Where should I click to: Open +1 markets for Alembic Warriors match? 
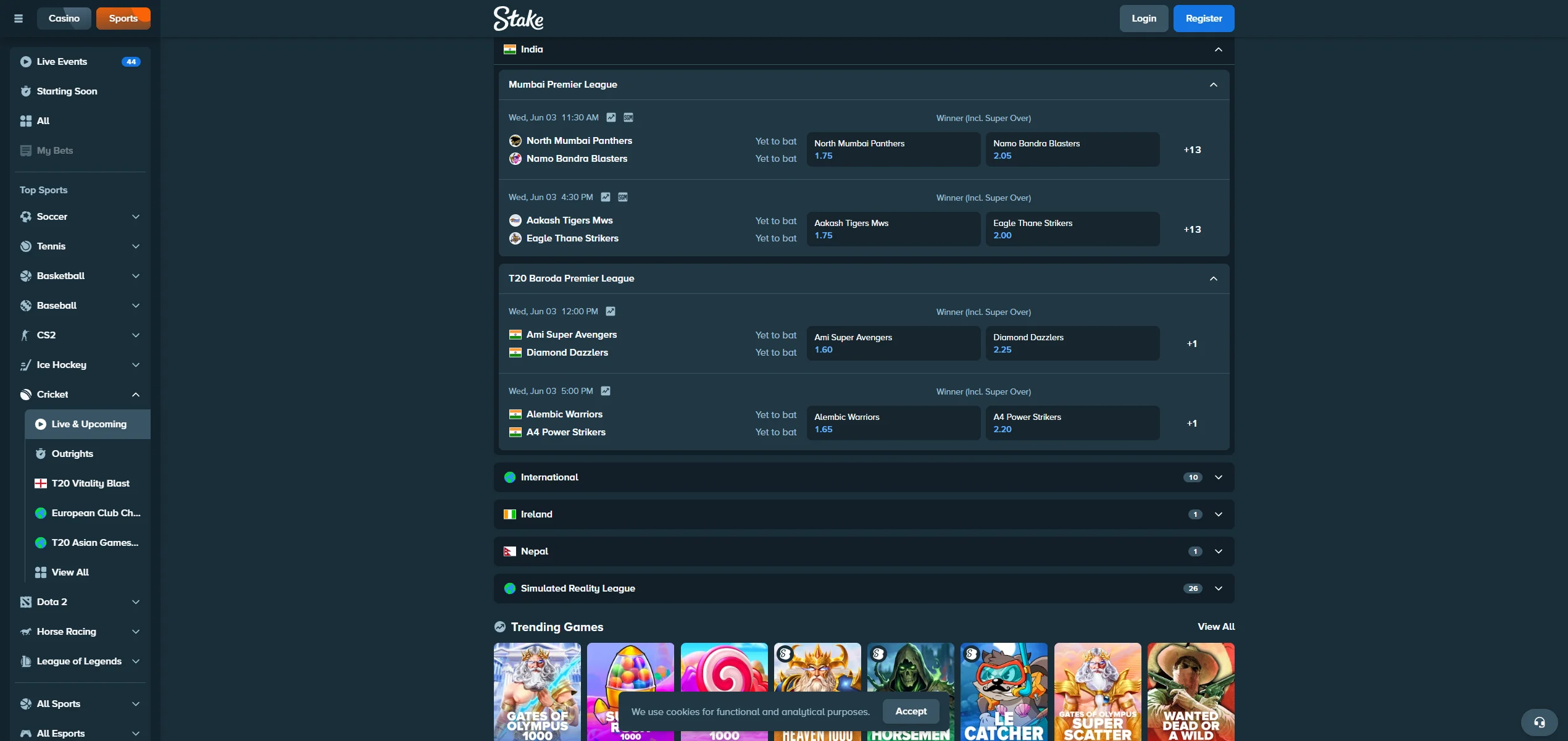(1192, 423)
